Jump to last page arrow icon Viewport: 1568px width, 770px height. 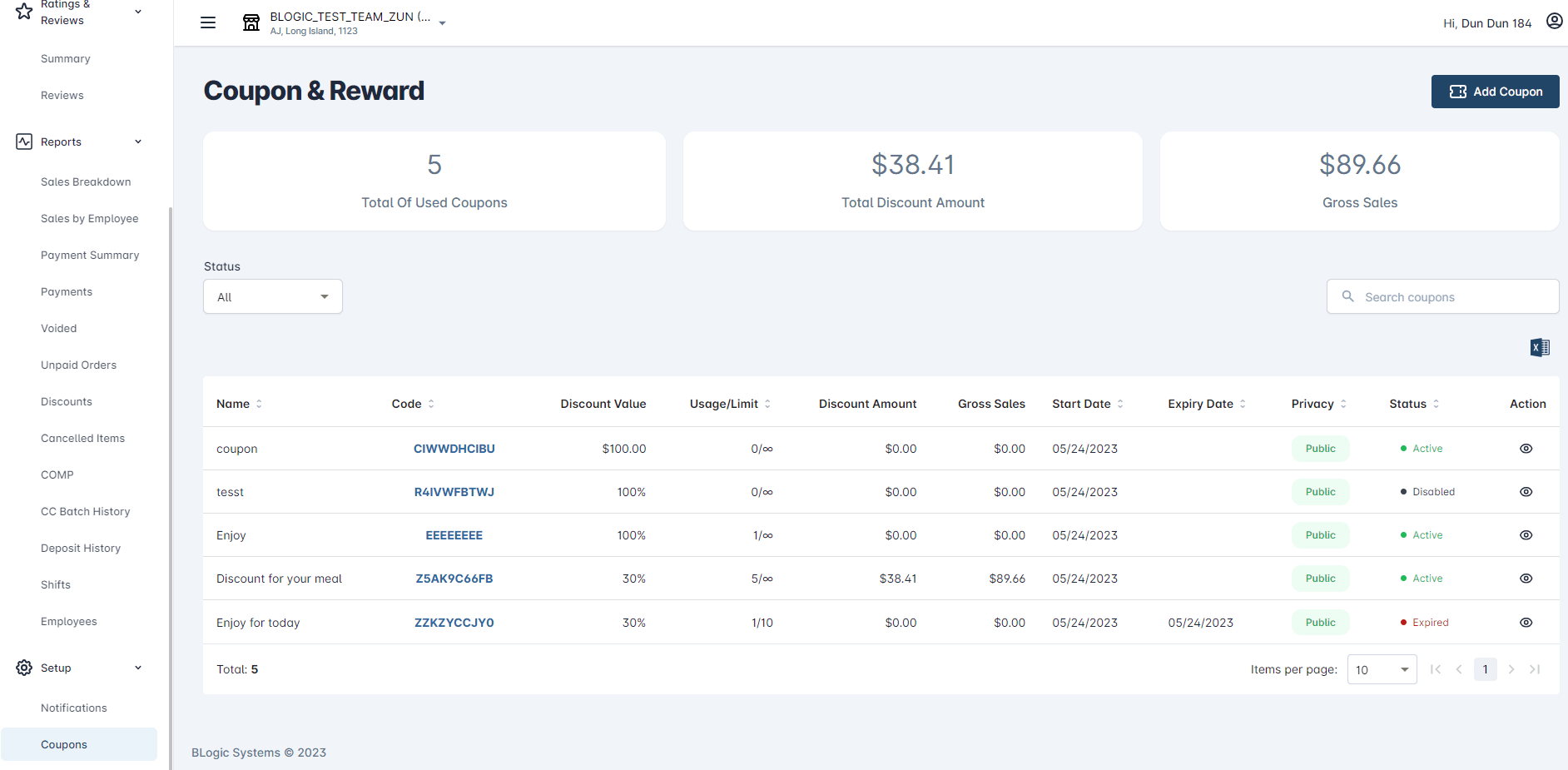coord(1535,669)
